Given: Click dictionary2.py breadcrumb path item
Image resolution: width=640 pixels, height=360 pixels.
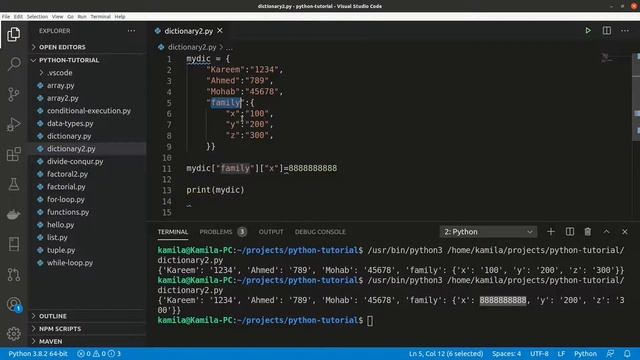Looking at the screenshot, I should coord(192,47).
